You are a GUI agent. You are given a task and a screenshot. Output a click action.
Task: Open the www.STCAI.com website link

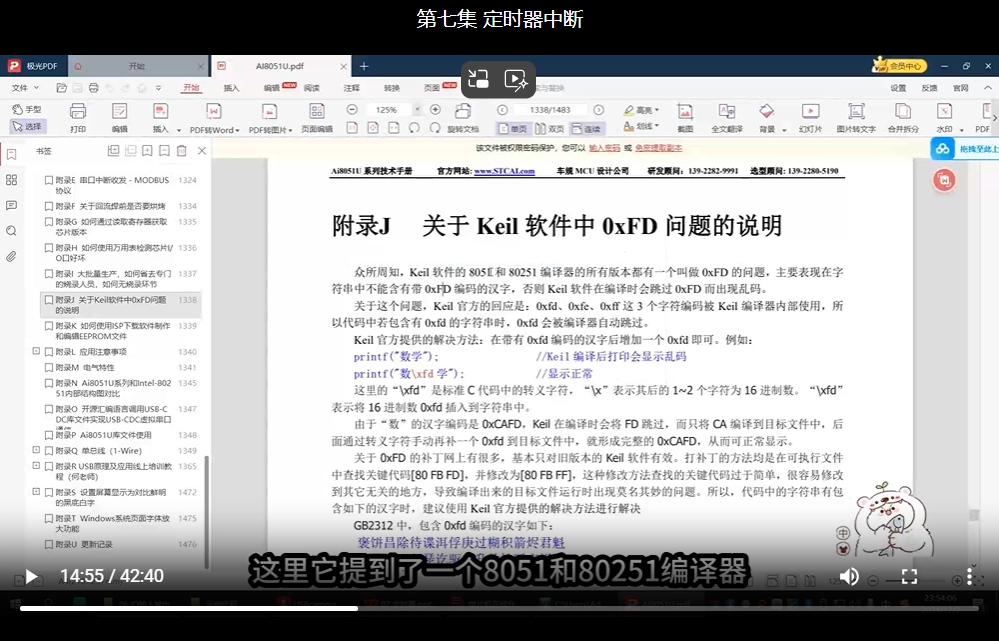(504, 171)
